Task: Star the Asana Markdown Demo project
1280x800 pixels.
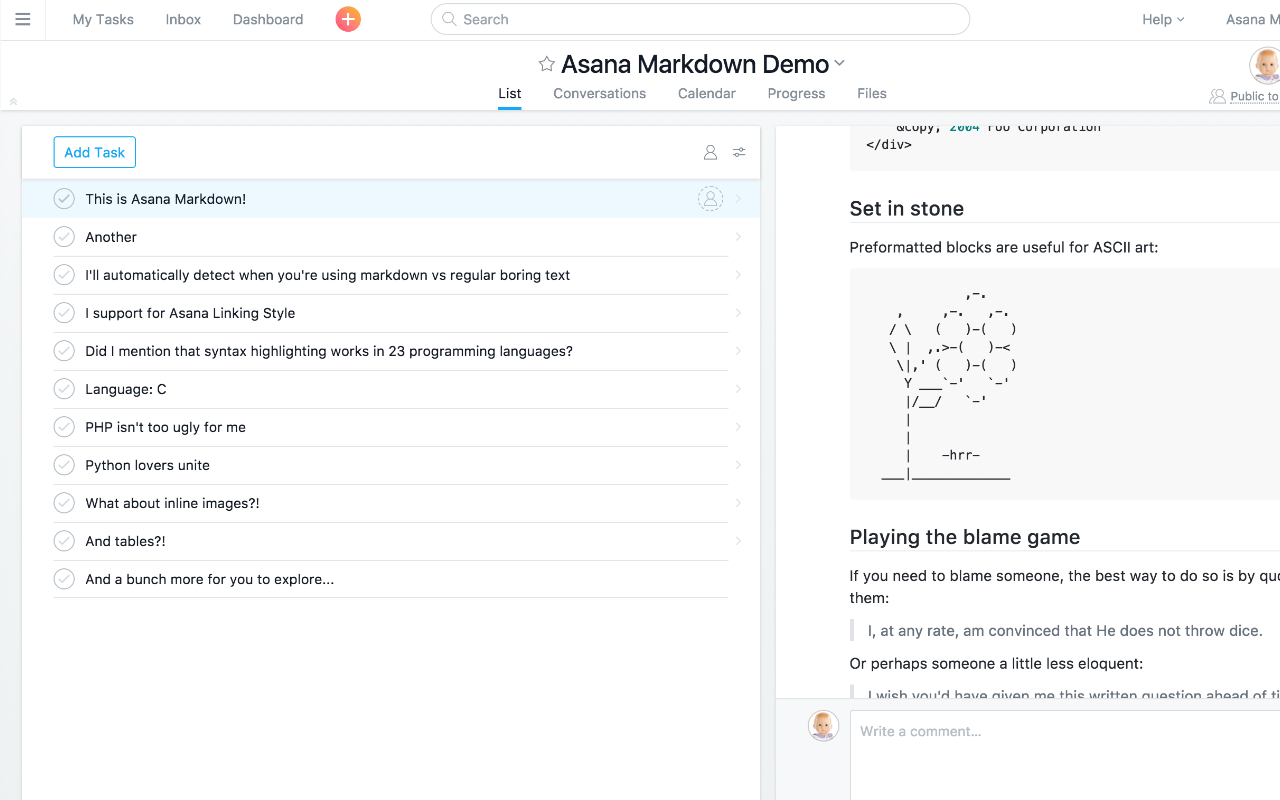Action: coord(546,63)
